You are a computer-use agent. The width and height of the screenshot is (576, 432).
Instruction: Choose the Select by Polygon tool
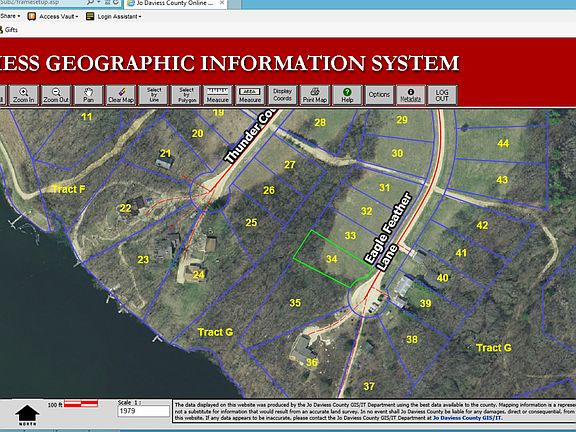coord(186,95)
